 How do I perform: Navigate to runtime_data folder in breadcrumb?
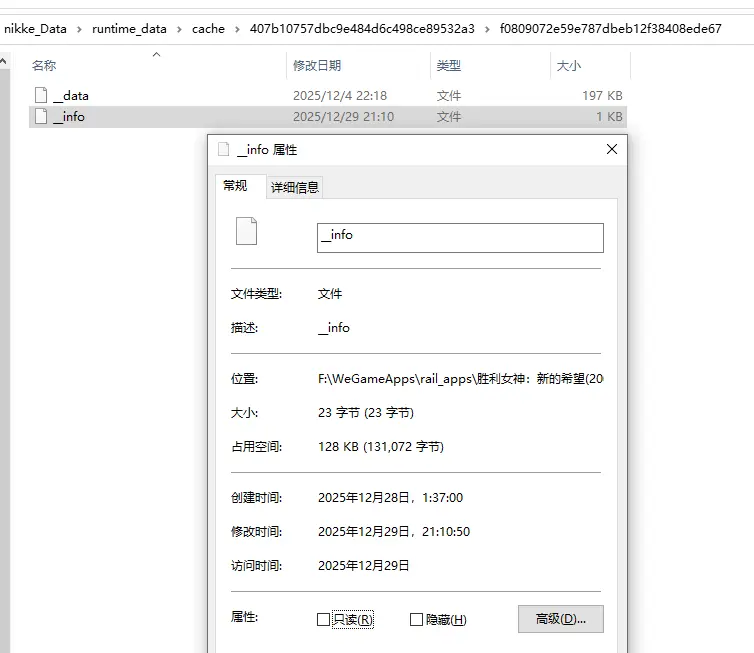[x=129, y=29]
